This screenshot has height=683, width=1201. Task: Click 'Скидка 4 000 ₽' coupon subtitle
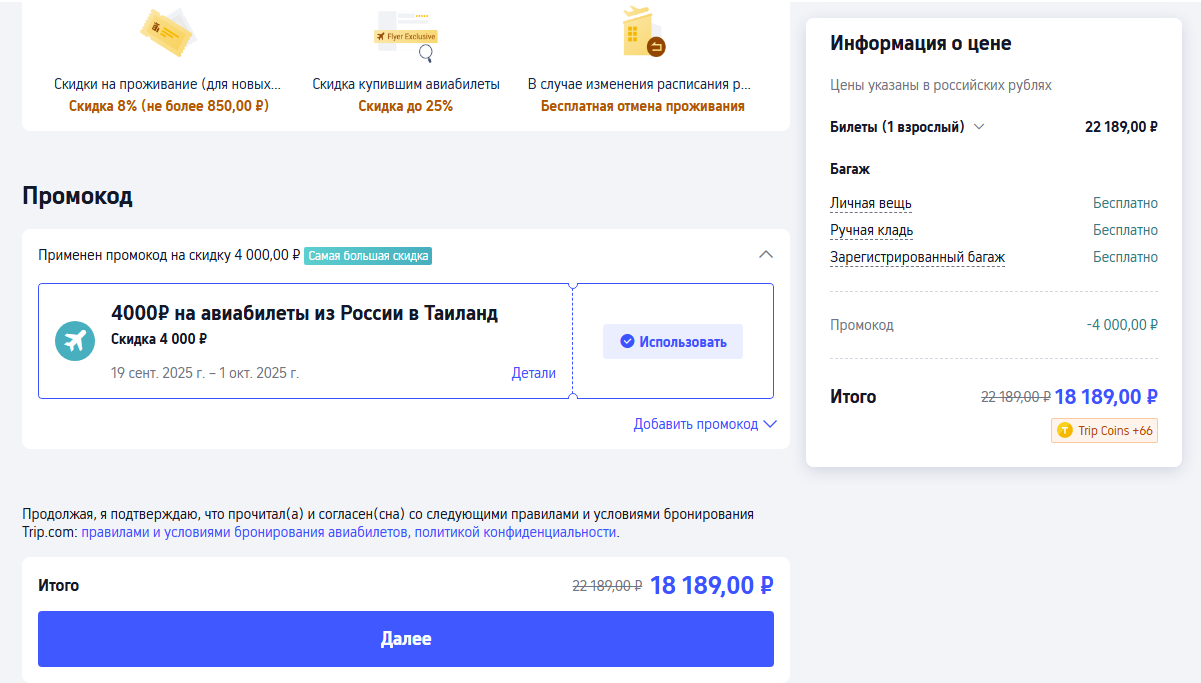(x=159, y=339)
